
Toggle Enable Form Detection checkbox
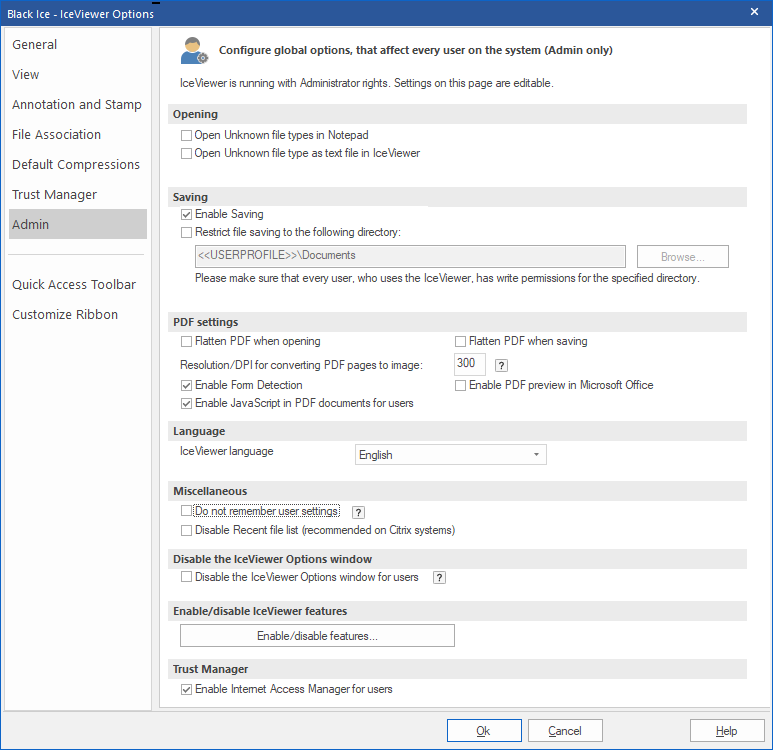186,385
